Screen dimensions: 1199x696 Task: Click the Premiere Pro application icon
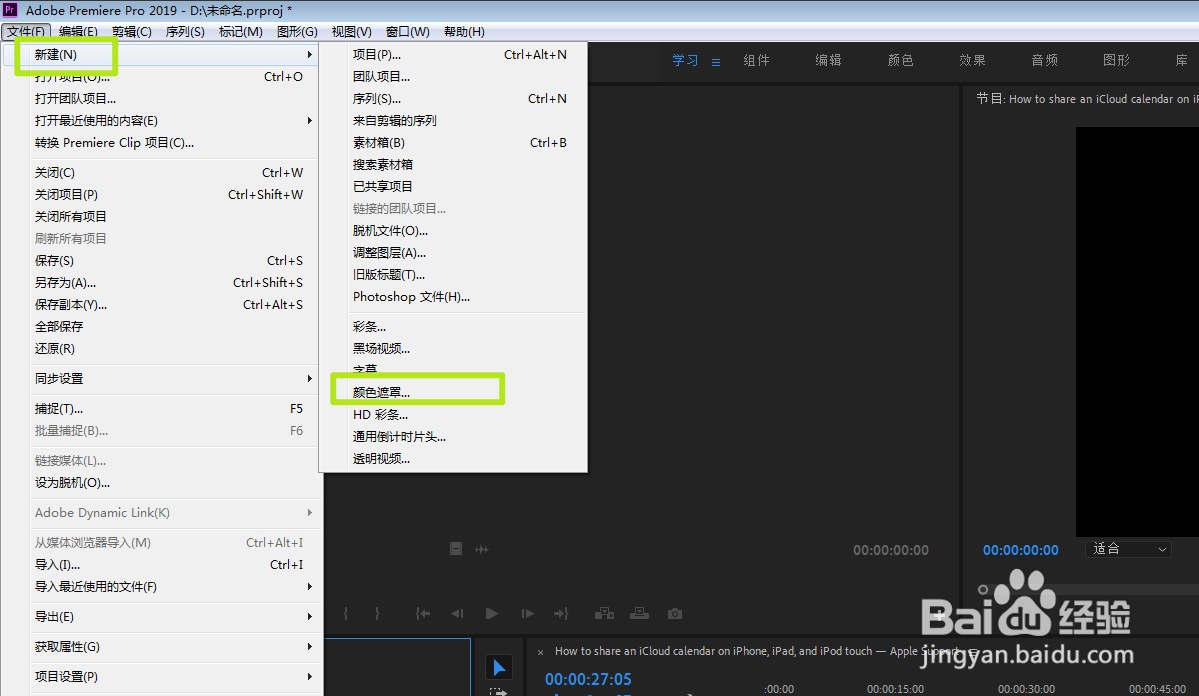[x=10, y=10]
